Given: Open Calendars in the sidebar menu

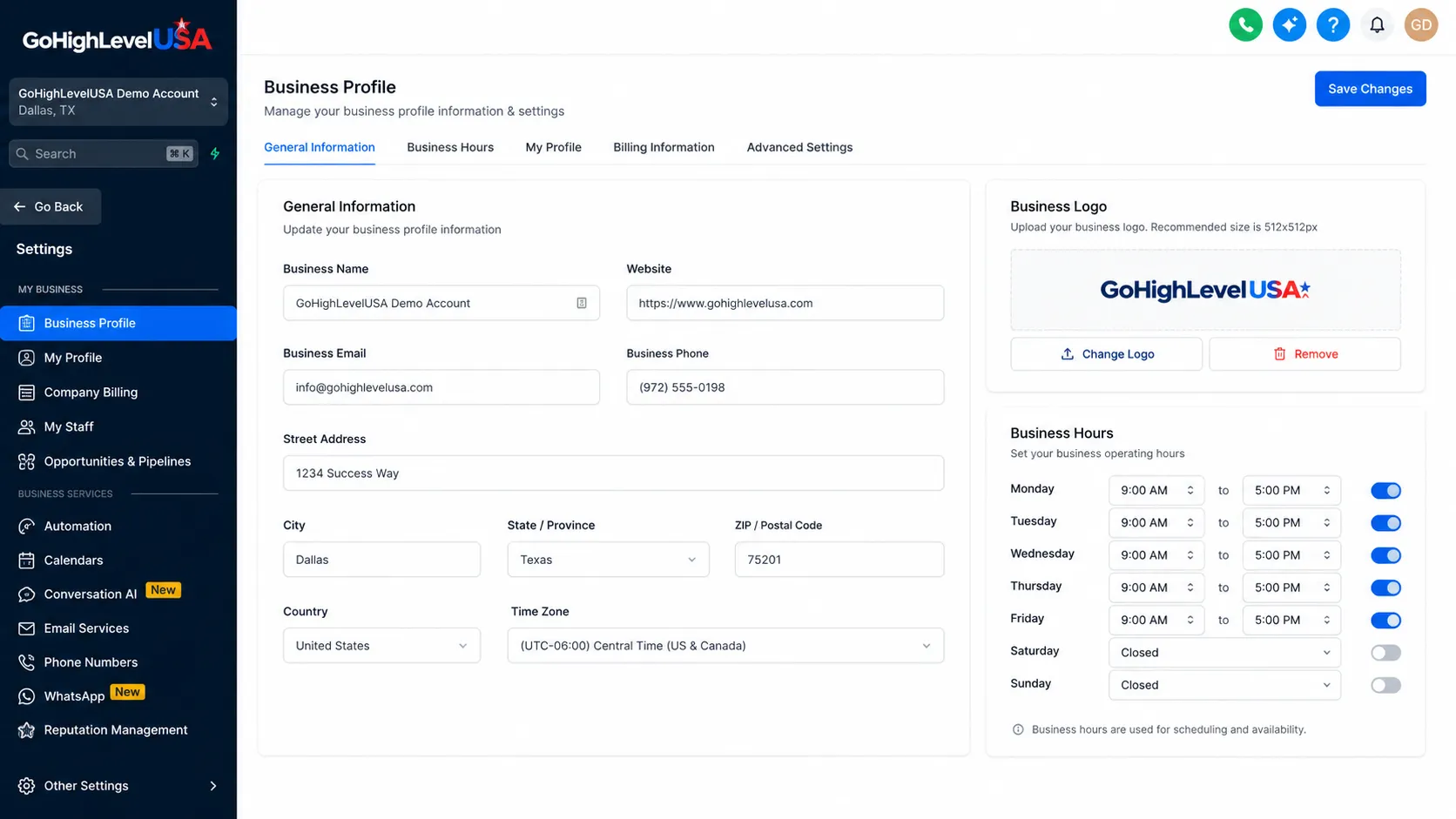Looking at the screenshot, I should click(x=74, y=561).
